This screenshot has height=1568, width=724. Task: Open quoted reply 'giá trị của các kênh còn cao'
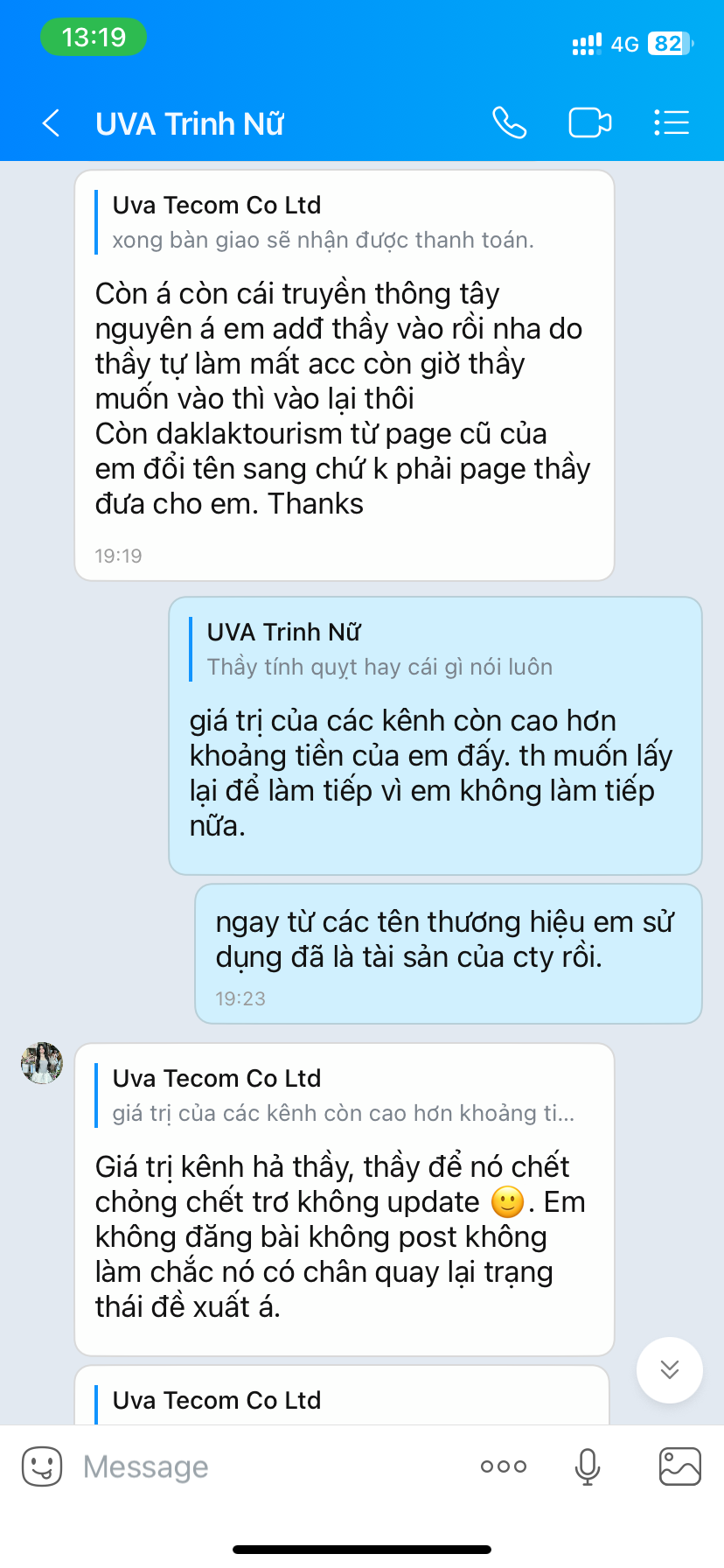343,1095
